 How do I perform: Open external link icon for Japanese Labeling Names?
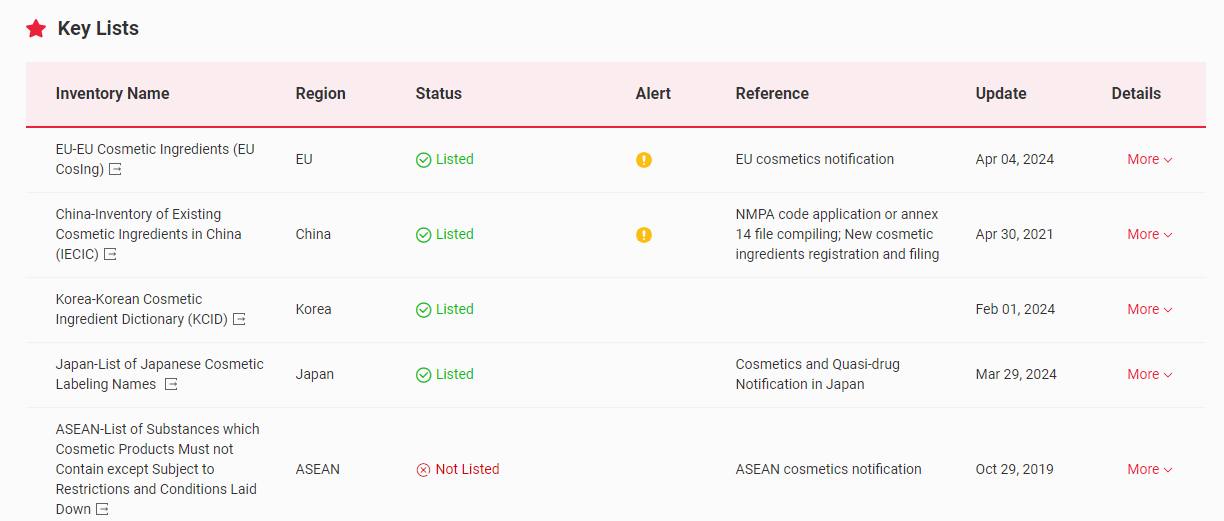tap(171, 385)
